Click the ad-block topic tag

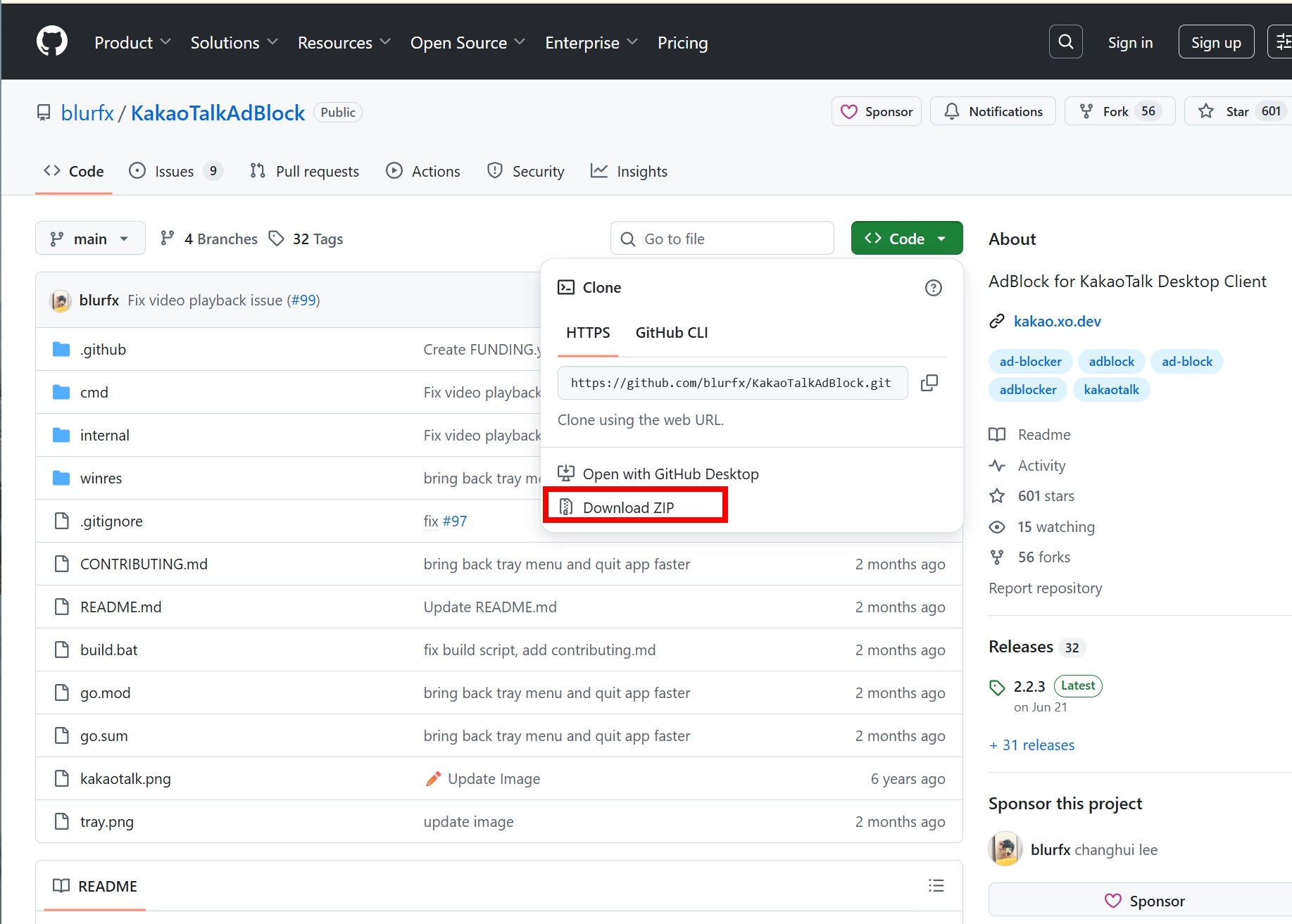(1186, 361)
